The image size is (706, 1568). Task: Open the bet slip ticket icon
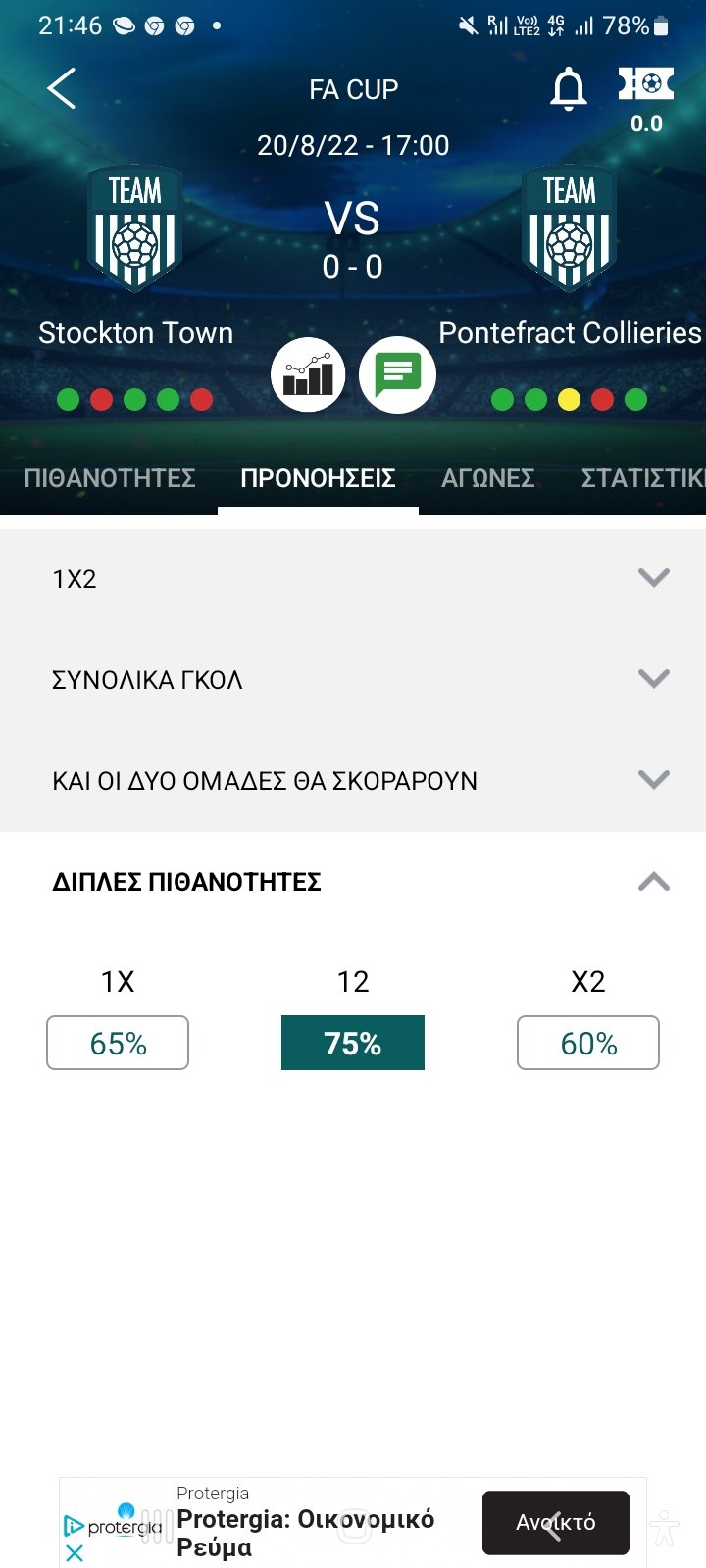tap(645, 86)
